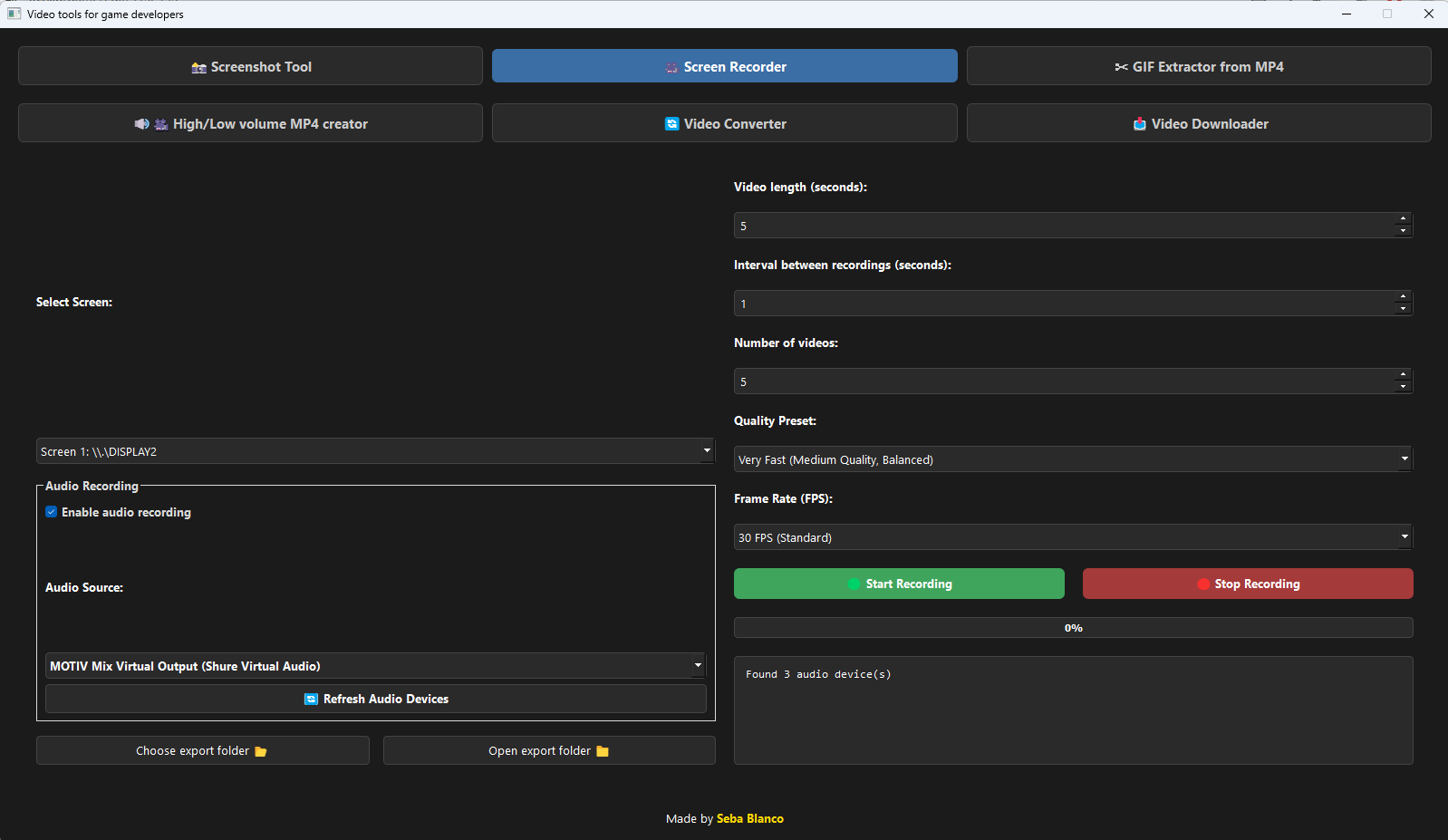Click the 'Quality Preset:' label
This screenshot has width=1448, height=840.
(775, 420)
